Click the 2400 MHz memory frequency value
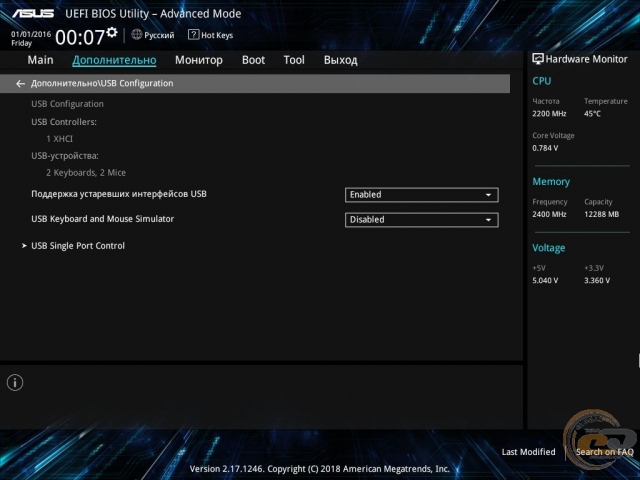The image size is (640, 480). point(549,214)
